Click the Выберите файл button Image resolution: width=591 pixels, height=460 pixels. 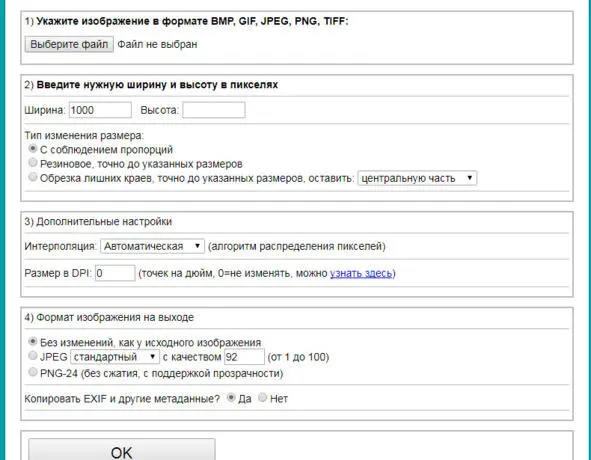[x=69, y=44]
